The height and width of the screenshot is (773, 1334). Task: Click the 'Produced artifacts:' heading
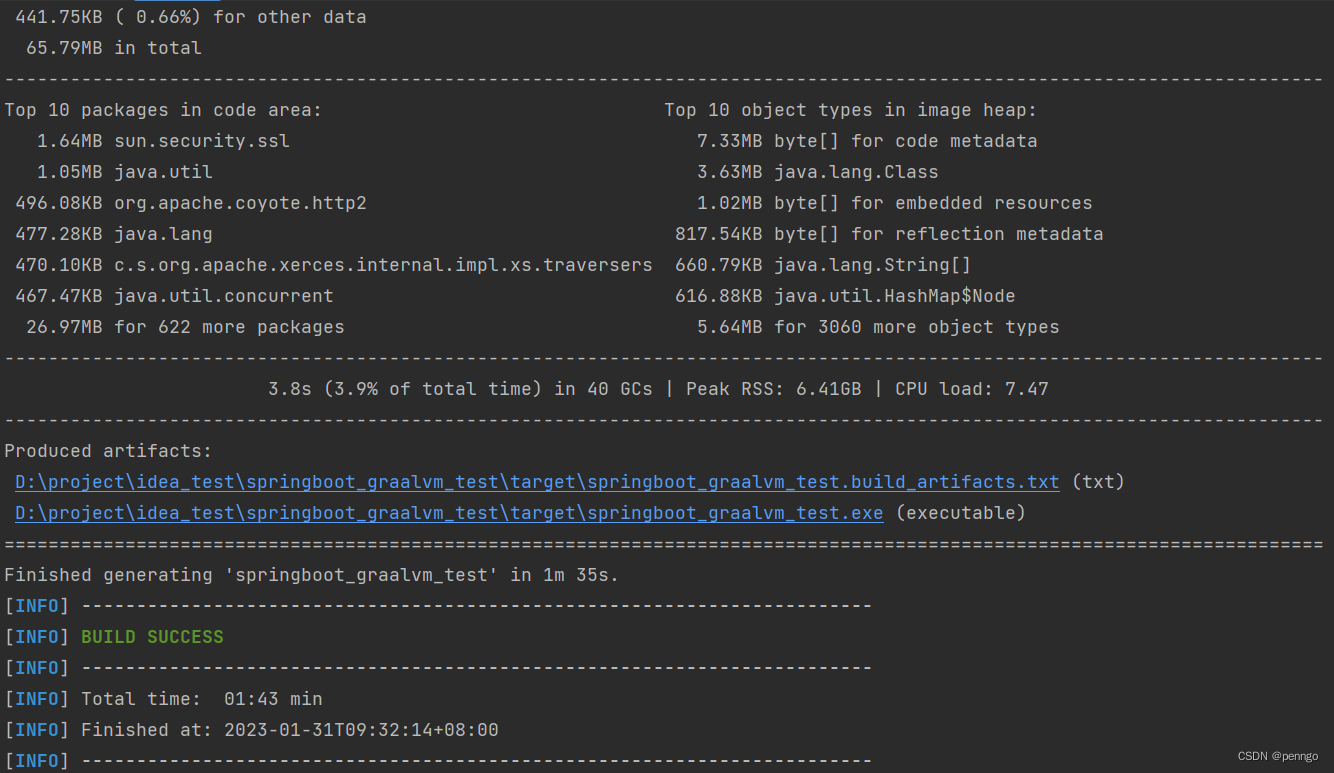[x=108, y=451]
